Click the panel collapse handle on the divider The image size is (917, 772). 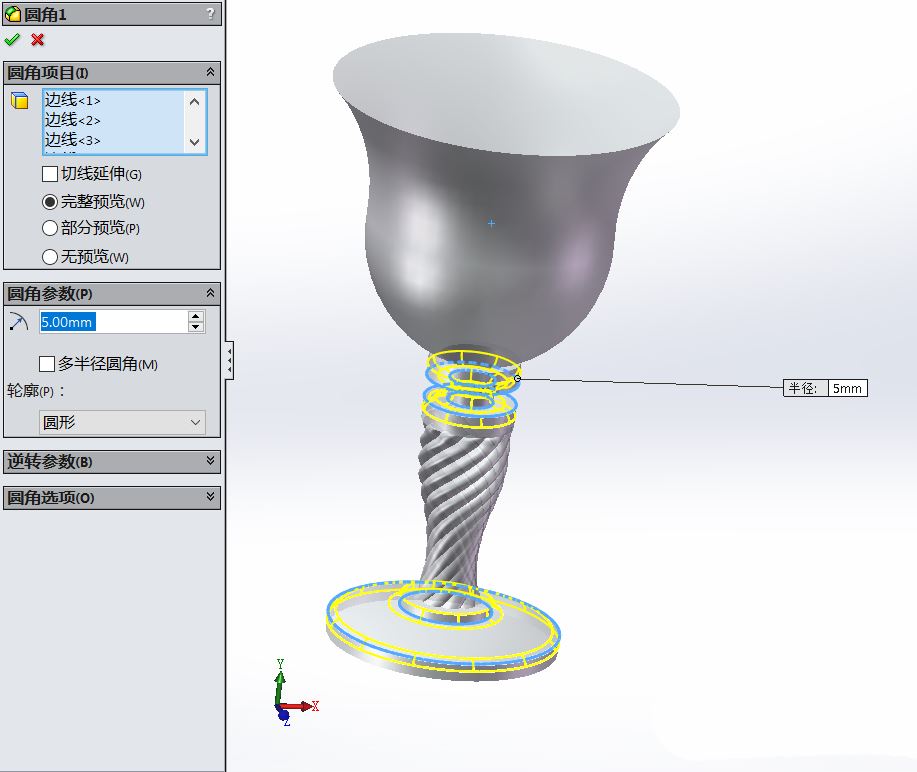point(229,360)
